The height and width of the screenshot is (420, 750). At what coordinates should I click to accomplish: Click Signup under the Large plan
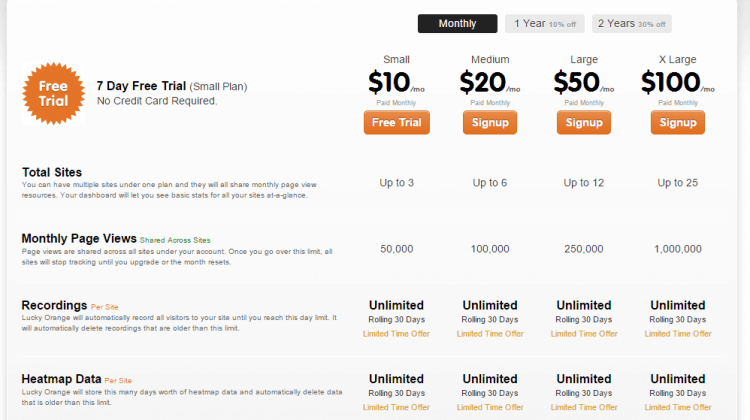pos(584,122)
